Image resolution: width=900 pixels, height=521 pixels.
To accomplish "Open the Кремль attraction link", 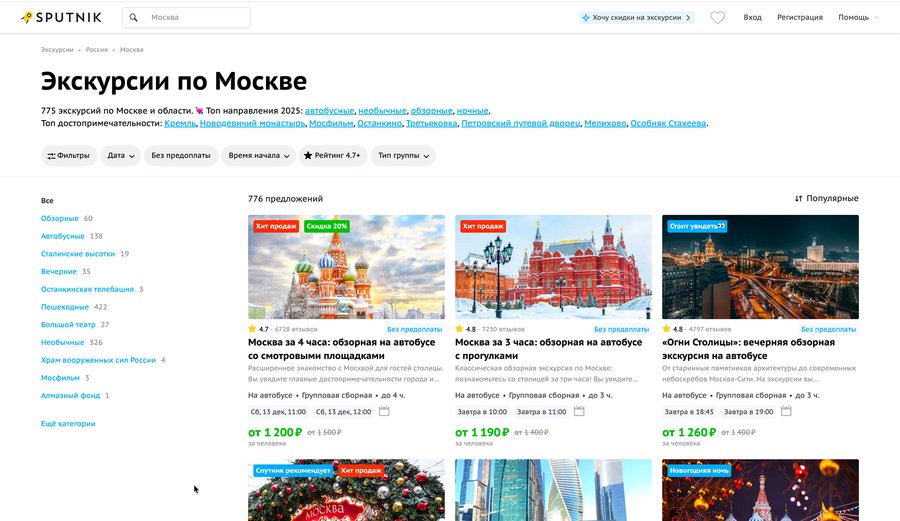I will click(x=180, y=123).
